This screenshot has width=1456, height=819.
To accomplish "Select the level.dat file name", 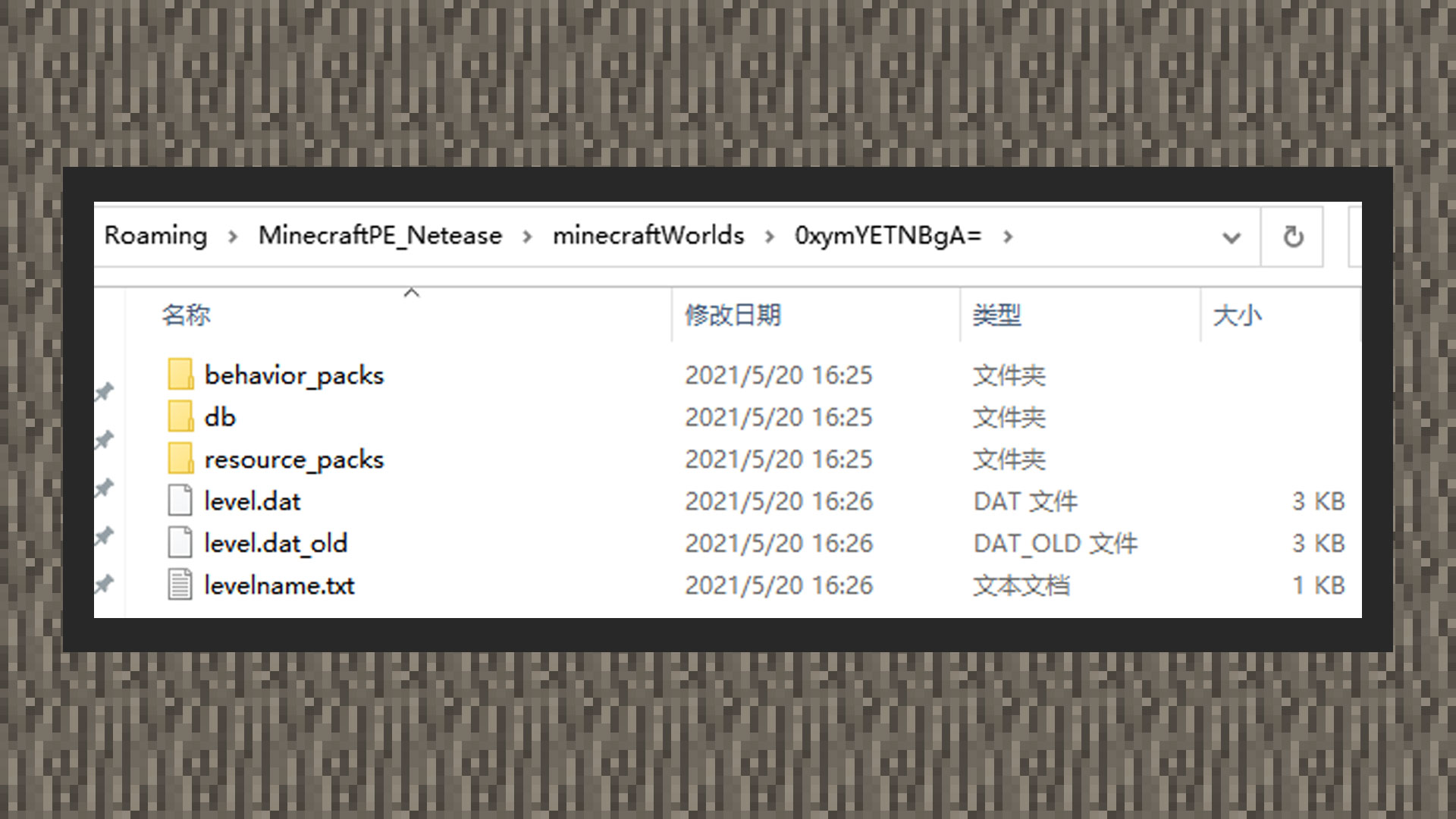I will pyautogui.click(x=253, y=501).
